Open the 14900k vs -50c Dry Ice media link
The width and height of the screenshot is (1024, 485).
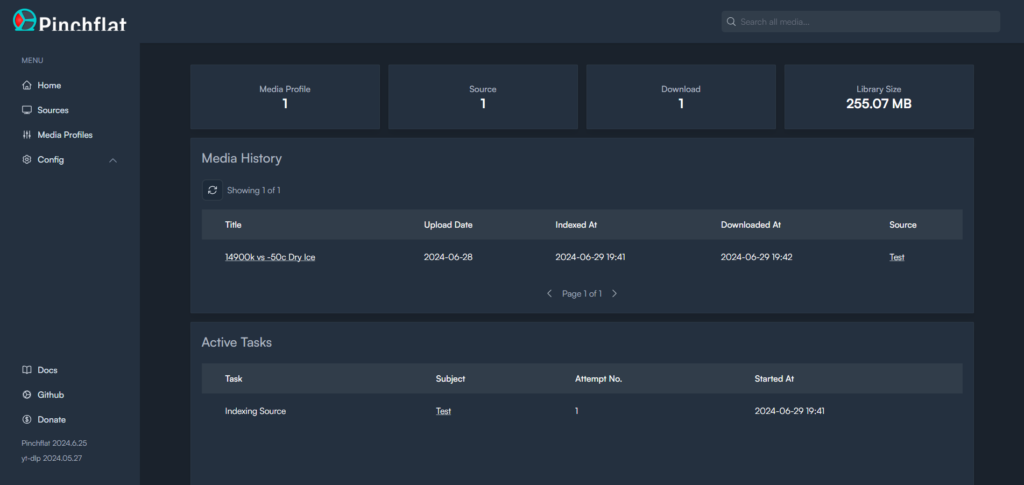270,257
